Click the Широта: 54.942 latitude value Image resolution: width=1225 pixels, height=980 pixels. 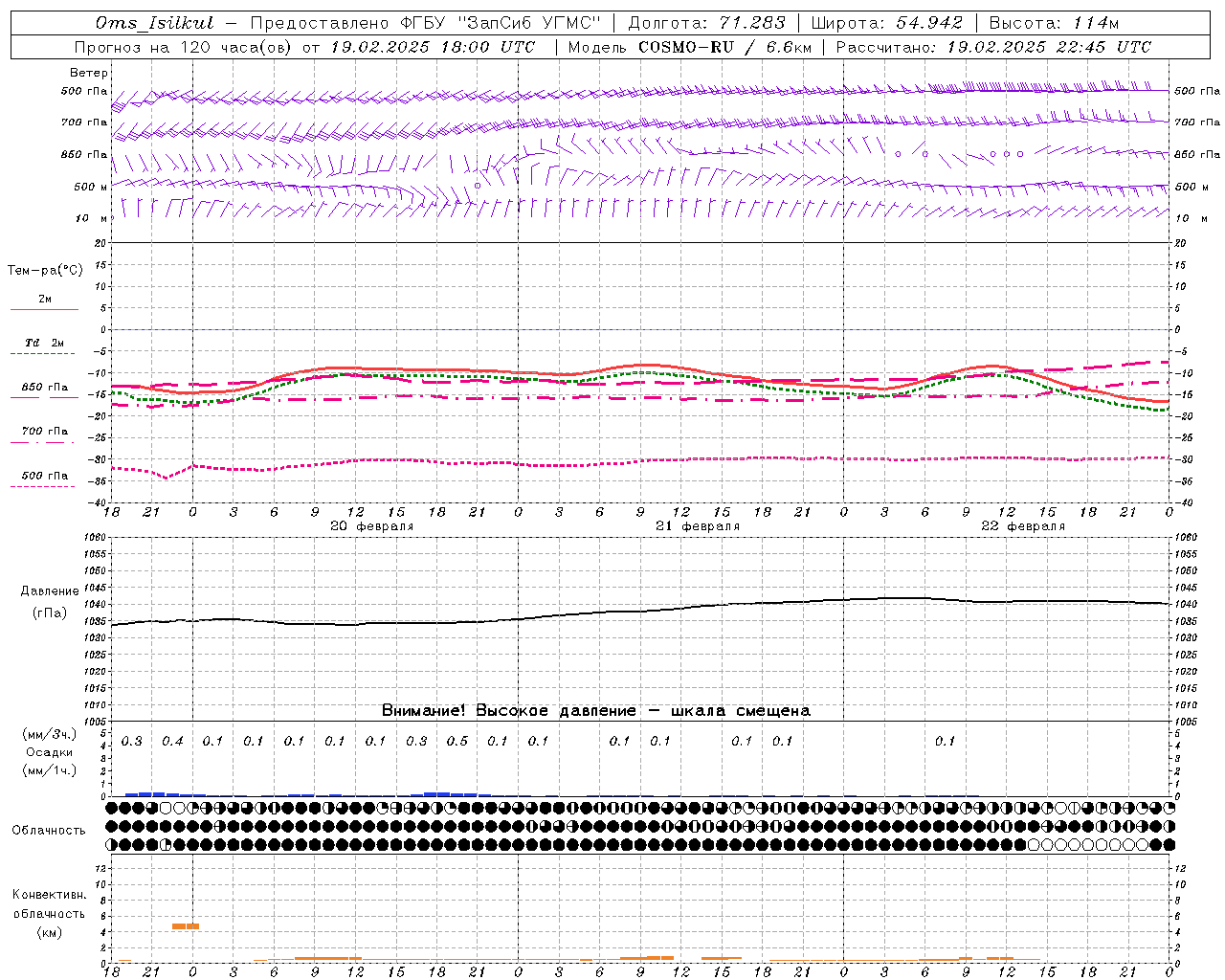tap(887, 23)
